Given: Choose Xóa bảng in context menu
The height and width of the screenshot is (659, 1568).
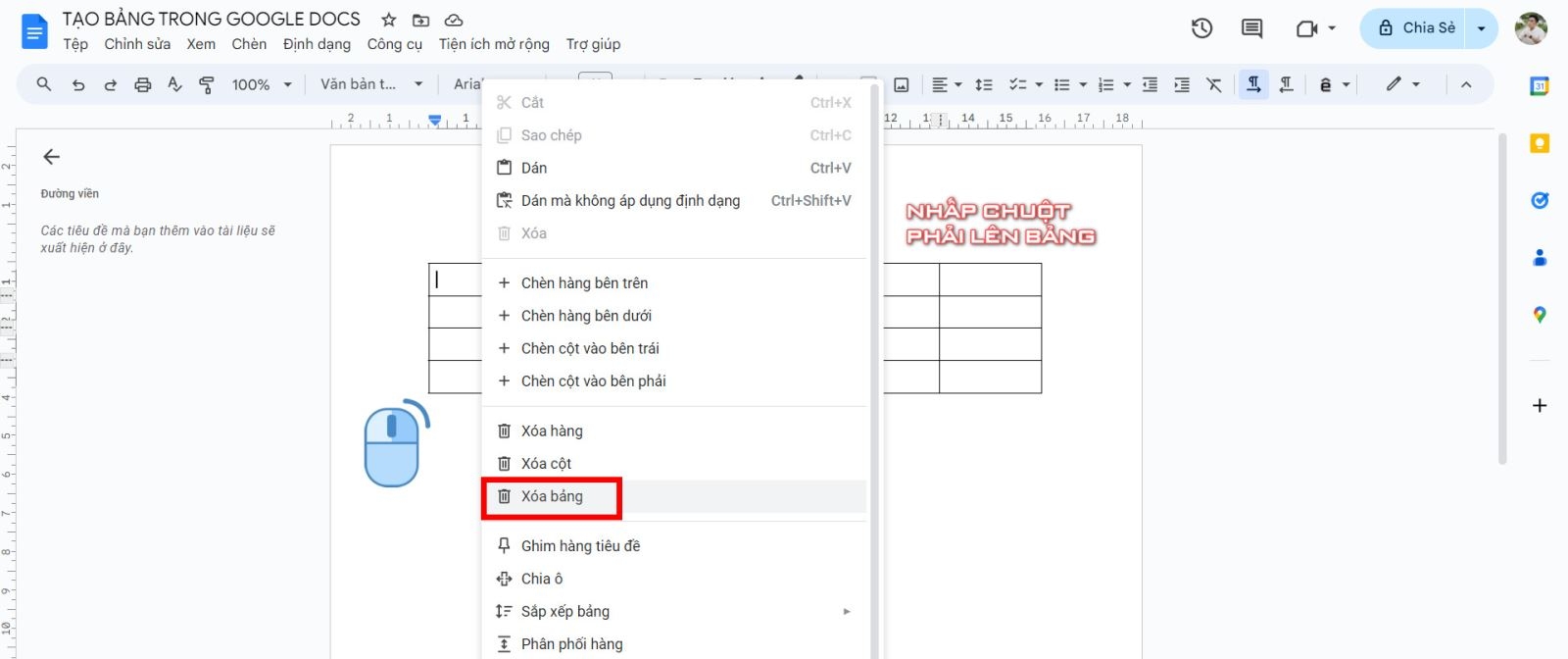Looking at the screenshot, I should coord(674,496).
